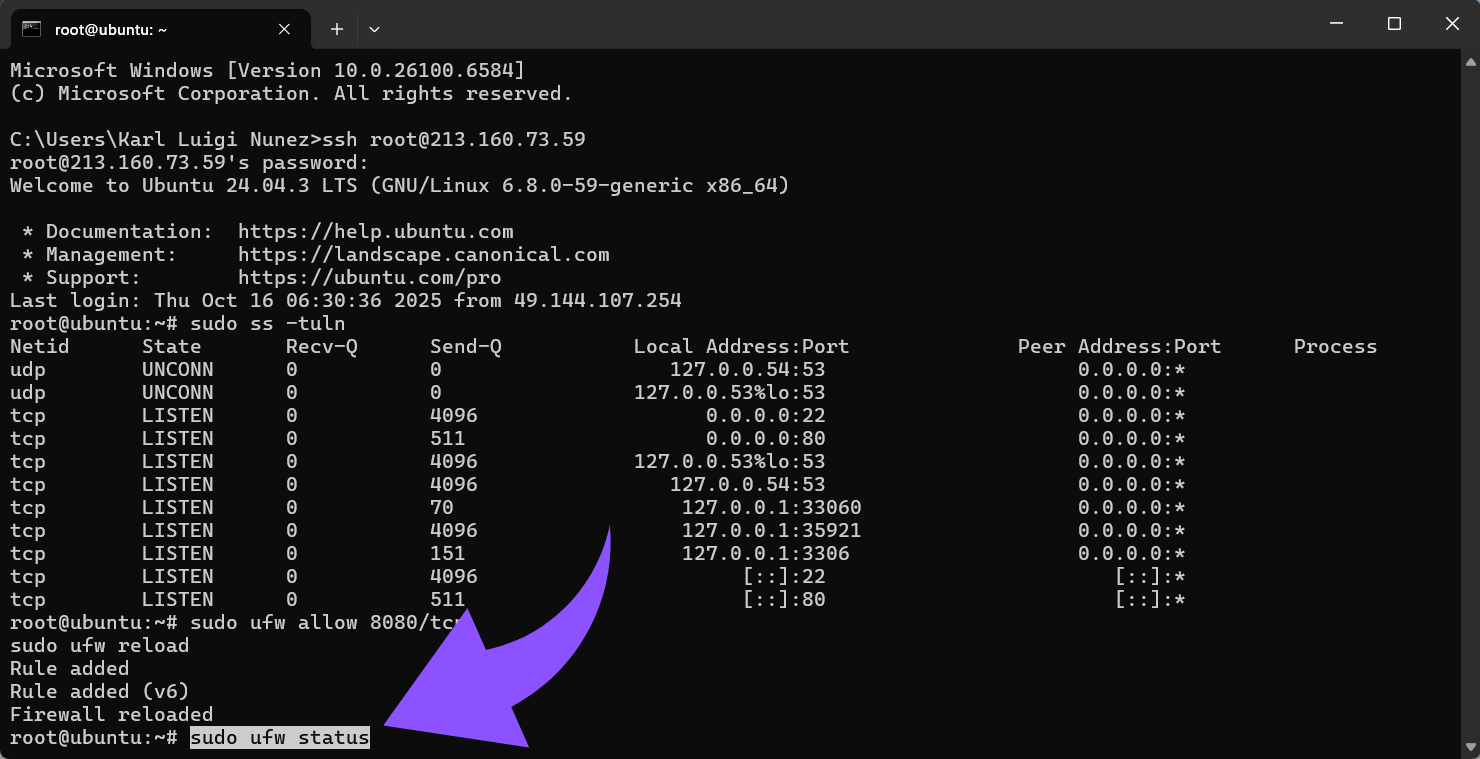The height and width of the screenshot is (759, 1480).
Task: Open a new tab with plus icon
Action: coord(337,29)
